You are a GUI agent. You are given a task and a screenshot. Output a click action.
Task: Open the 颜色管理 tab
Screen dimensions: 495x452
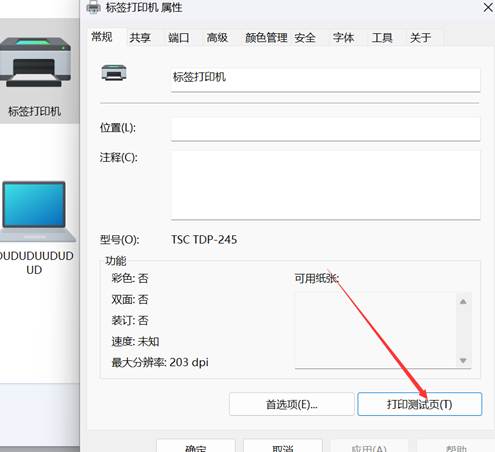point(266,38)
